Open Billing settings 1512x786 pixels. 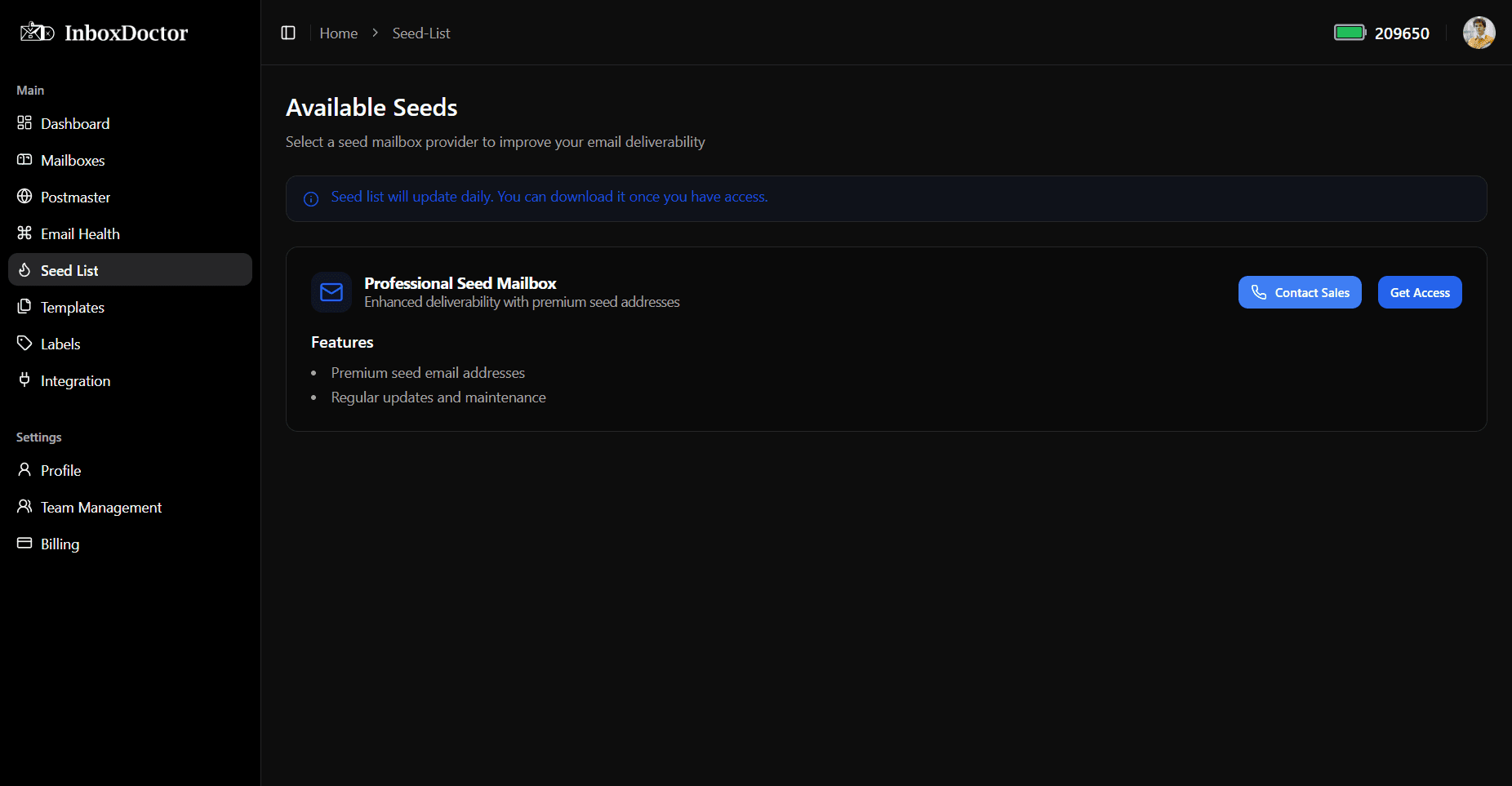pos(130,544)
